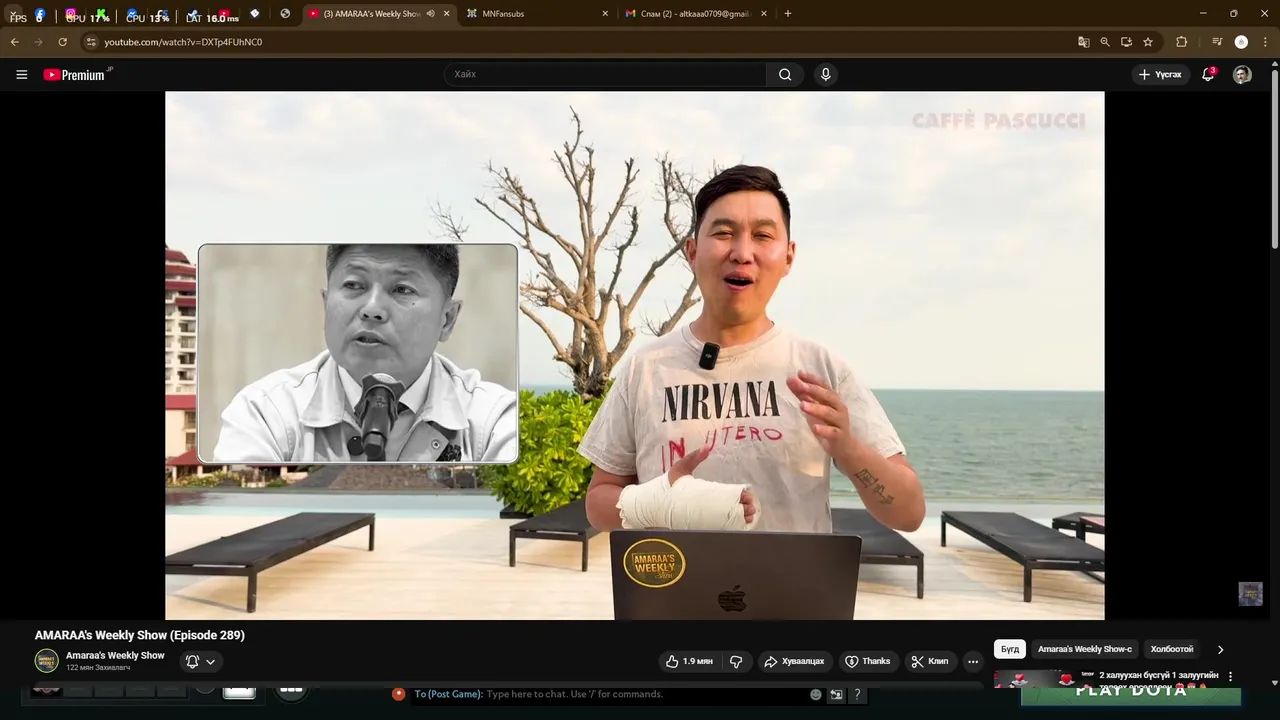1280x720 pixels.
Task: Switch to AMARAA's Weekly Show tab
Action: pos(371,14)
